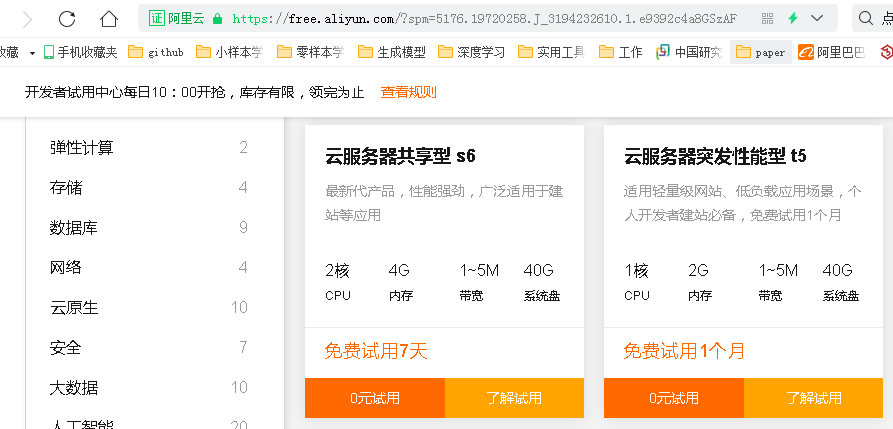The image size is (893, 429).
Task: Open the QR code icon in address bar
Action: 767,18
